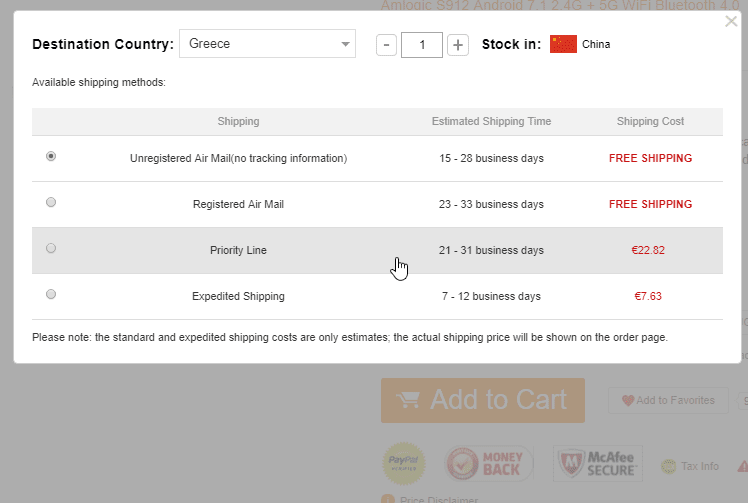Click the Add to Cart button

click(482, 400)
